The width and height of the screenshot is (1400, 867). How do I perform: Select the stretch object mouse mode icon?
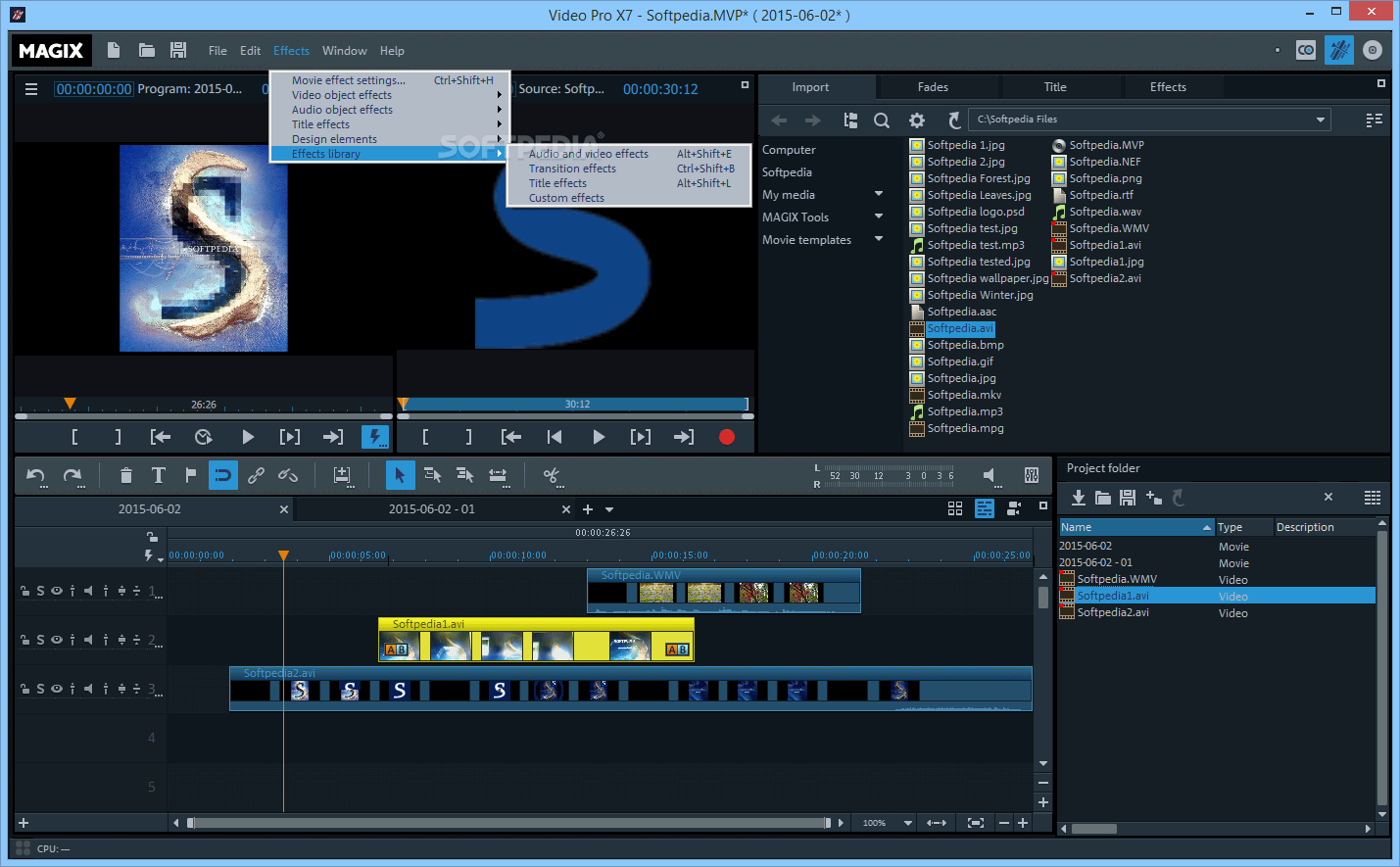[498, 475]
